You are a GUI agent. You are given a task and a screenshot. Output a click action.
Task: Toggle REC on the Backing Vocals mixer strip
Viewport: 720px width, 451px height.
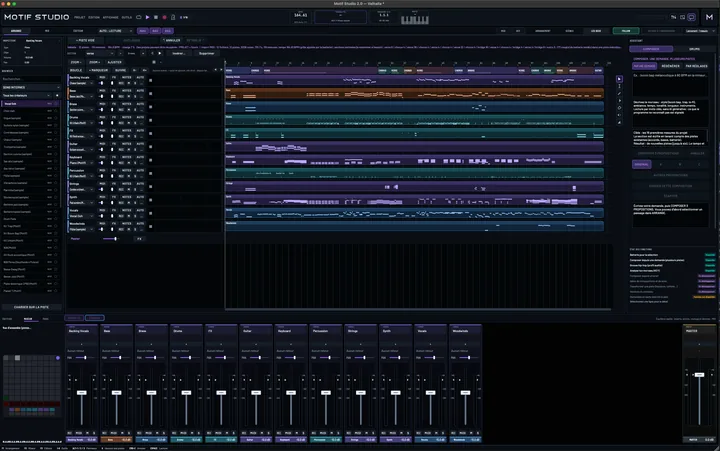pyautogui.click(x=70, y=433)
